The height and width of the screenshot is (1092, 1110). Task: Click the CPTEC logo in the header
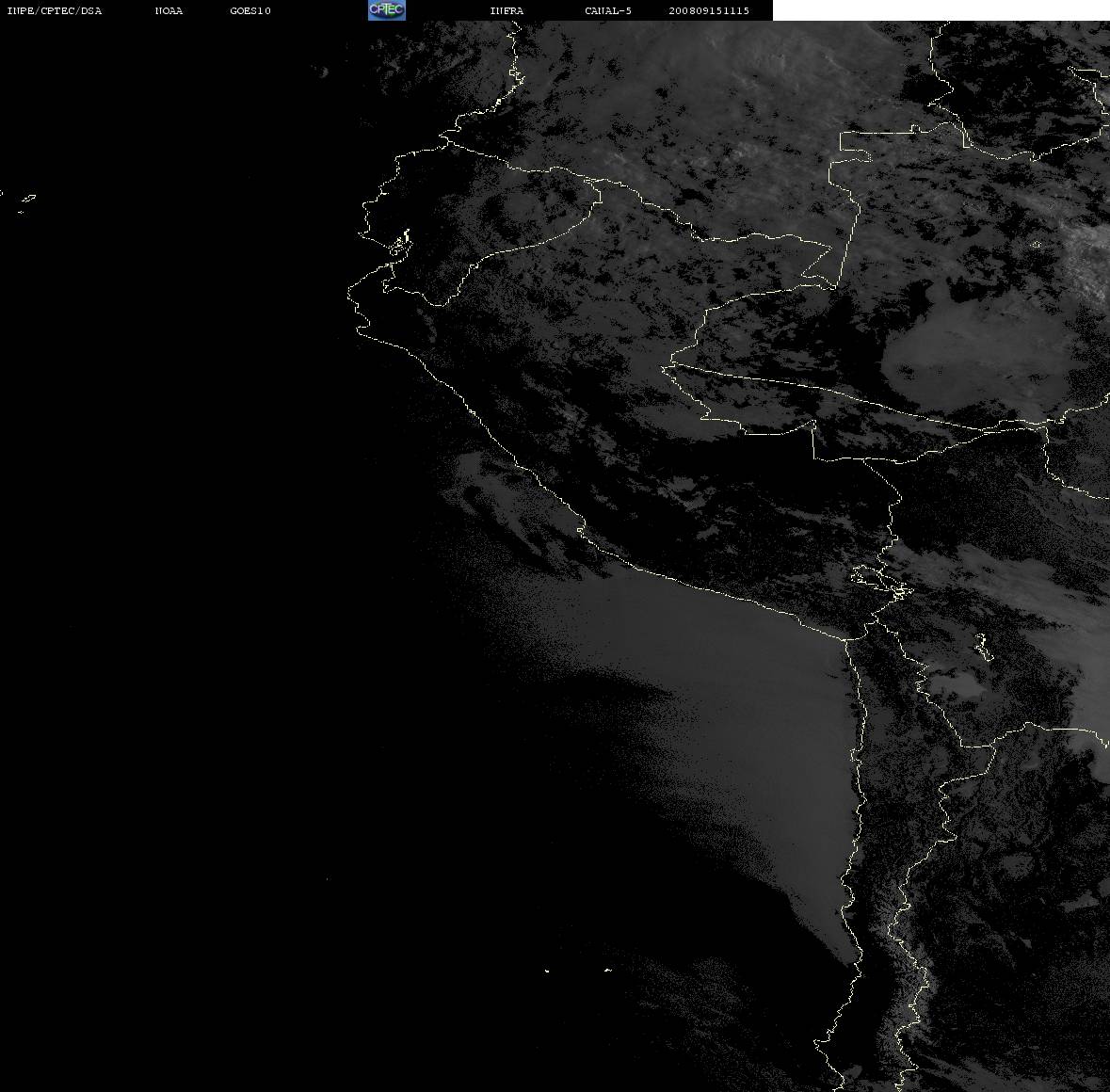pos(387,10)
